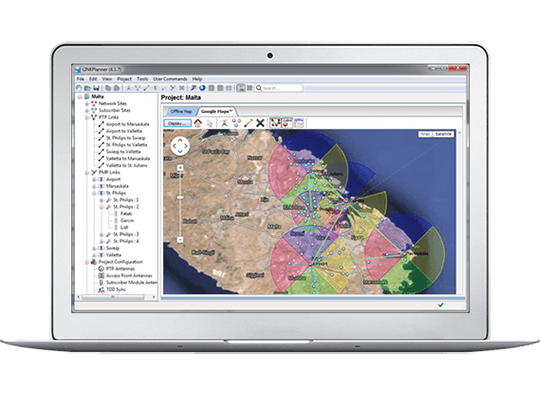Select the St. Philips to Swieqi link
This screenshot has width=540, height=409.
pos(126,138)
